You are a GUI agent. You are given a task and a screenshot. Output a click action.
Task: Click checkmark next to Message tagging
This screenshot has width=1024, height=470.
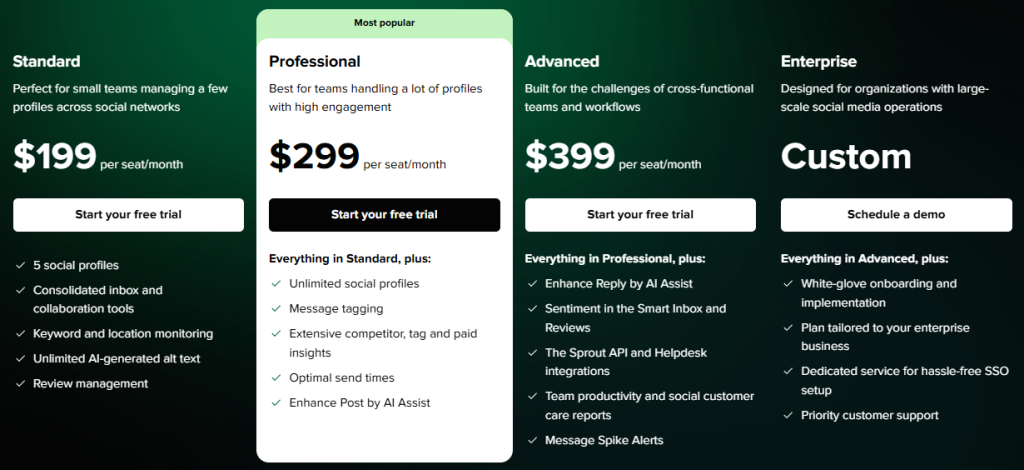click(x=277, y=309)
